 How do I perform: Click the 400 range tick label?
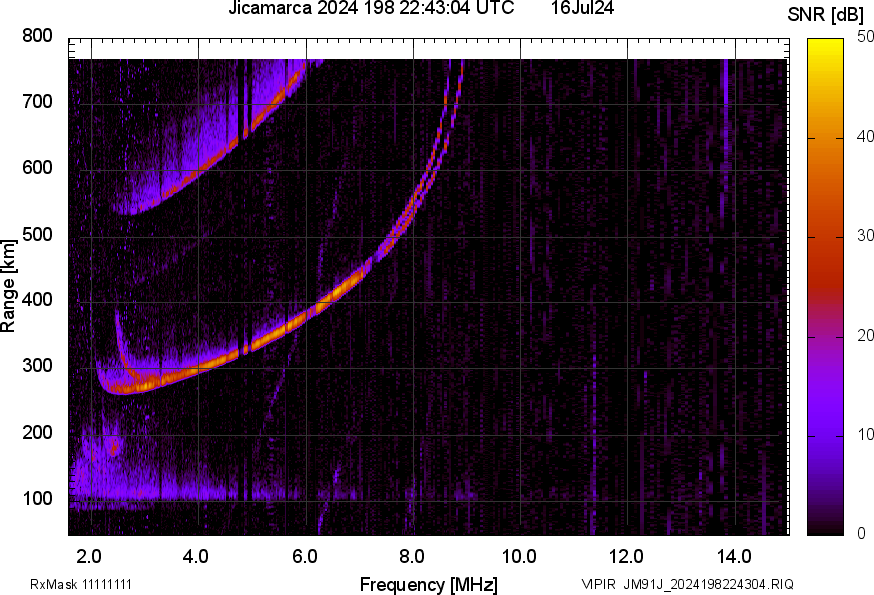coord(37,299)
